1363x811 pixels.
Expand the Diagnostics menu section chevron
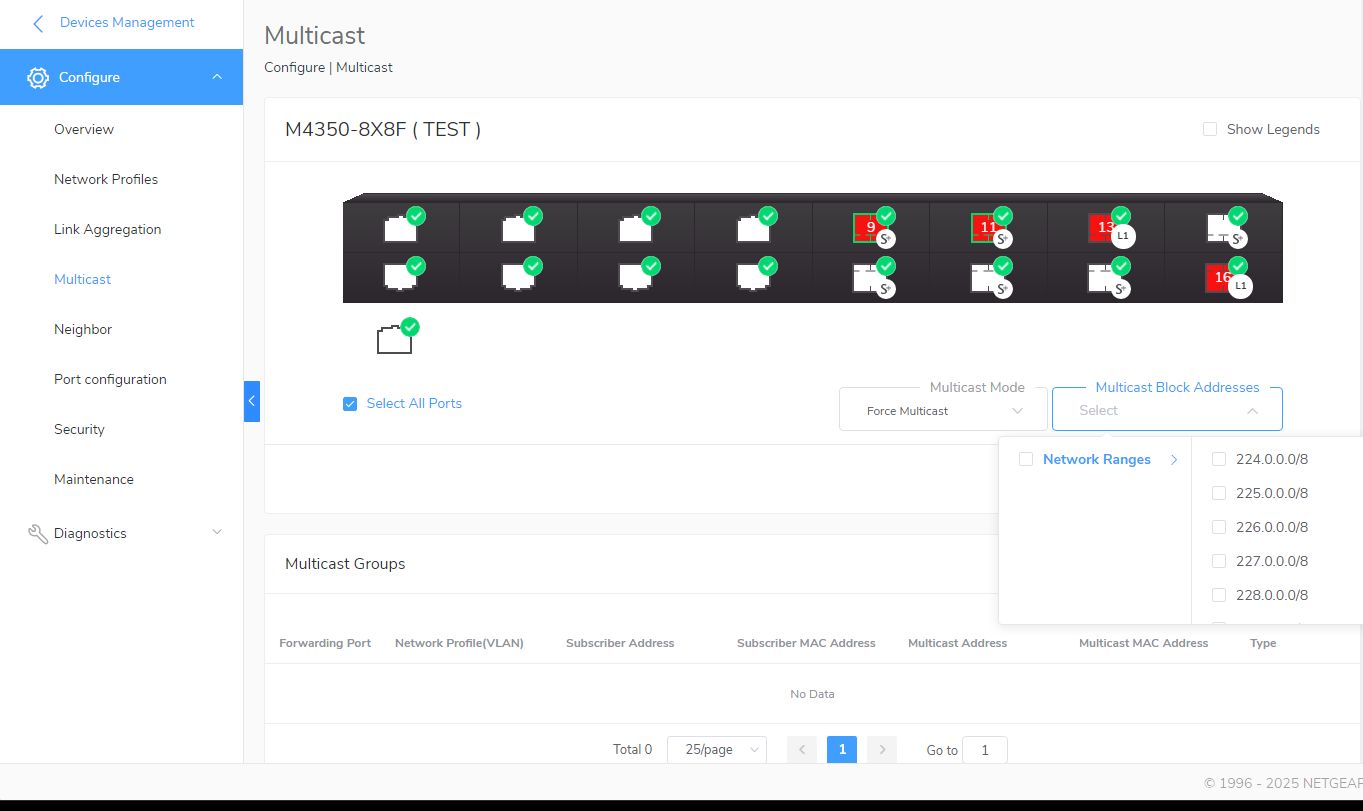pyautogui.click(x=217, y=532)
